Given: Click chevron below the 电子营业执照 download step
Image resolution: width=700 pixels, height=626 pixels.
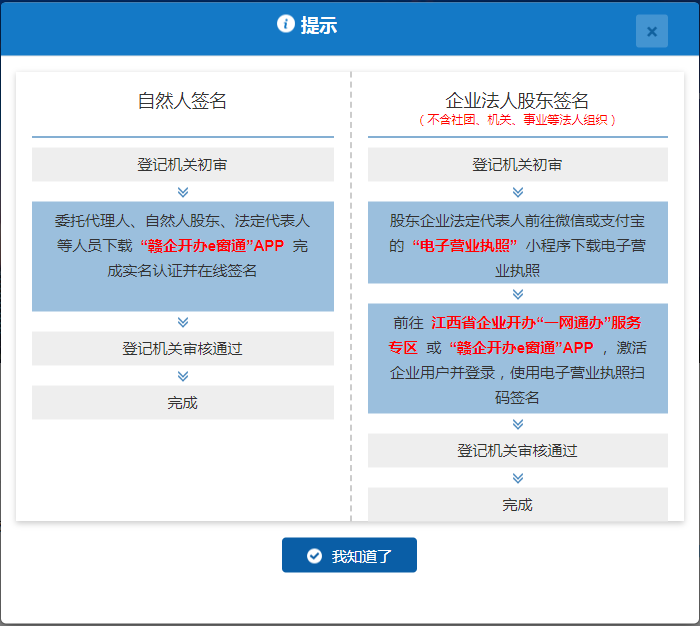Looking at the screenshot, I should tap(518, 294).
